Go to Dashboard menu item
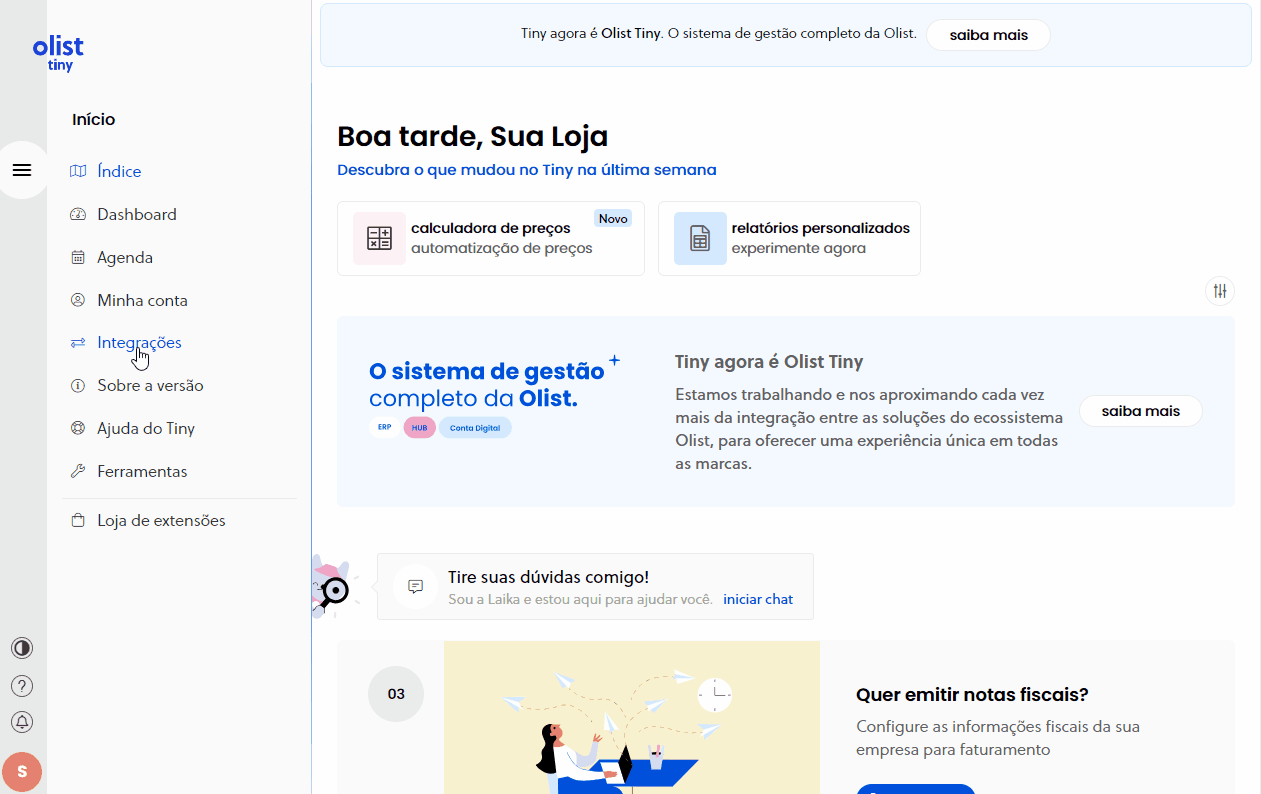 137,214
